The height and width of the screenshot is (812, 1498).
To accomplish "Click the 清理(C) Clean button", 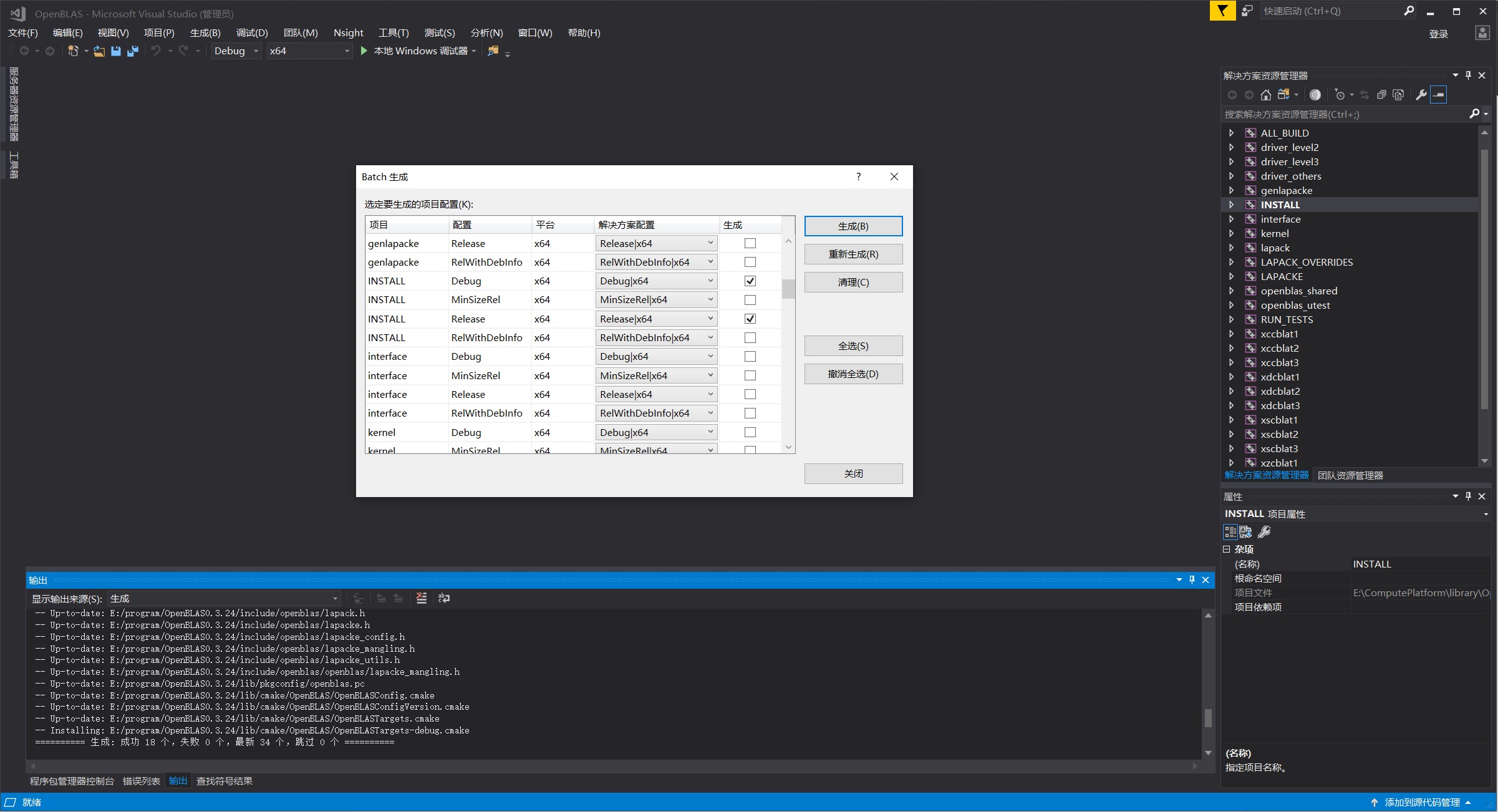I will click(x=853, y=283).
